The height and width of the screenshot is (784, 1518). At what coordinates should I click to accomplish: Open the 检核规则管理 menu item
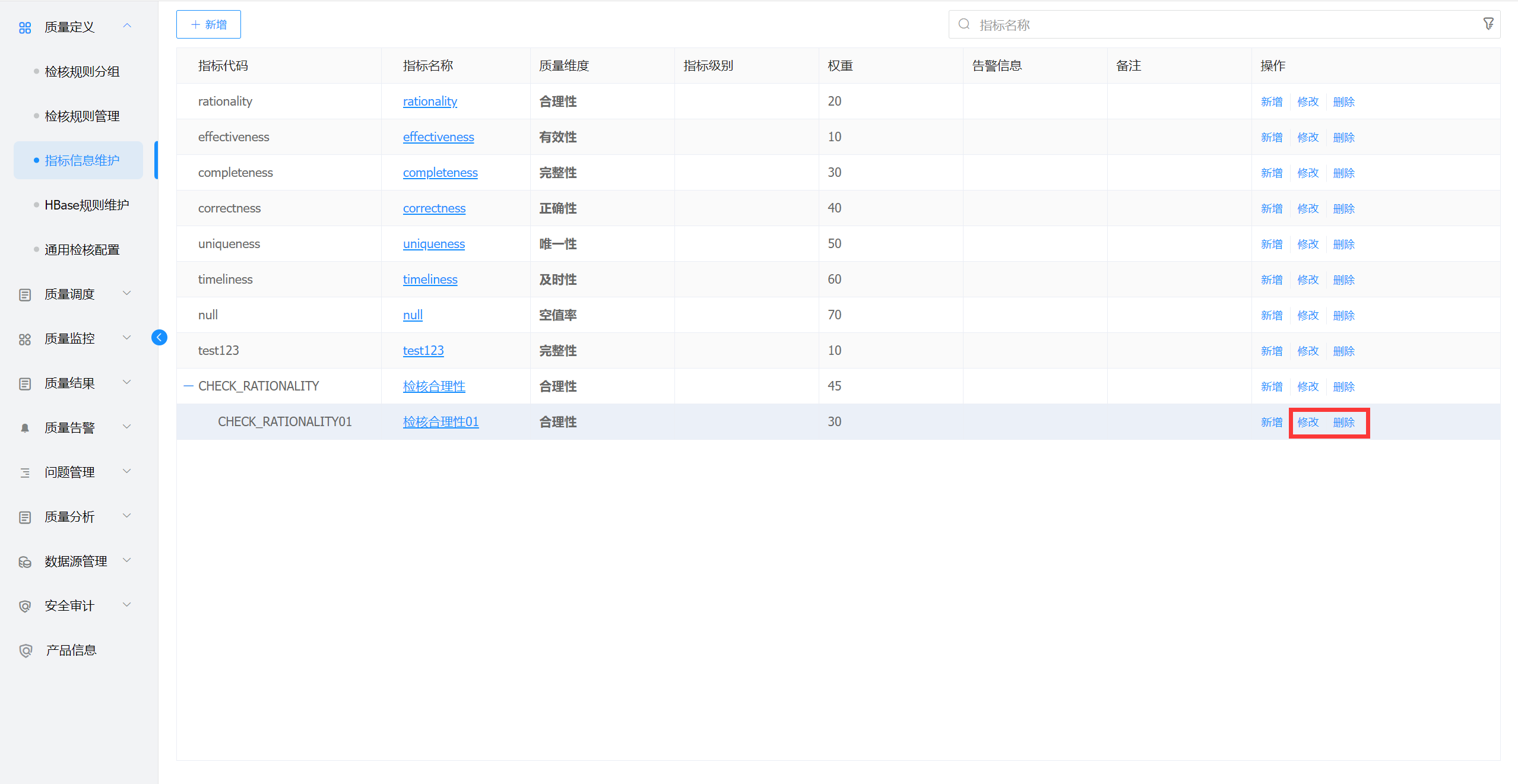coord(82,116)
